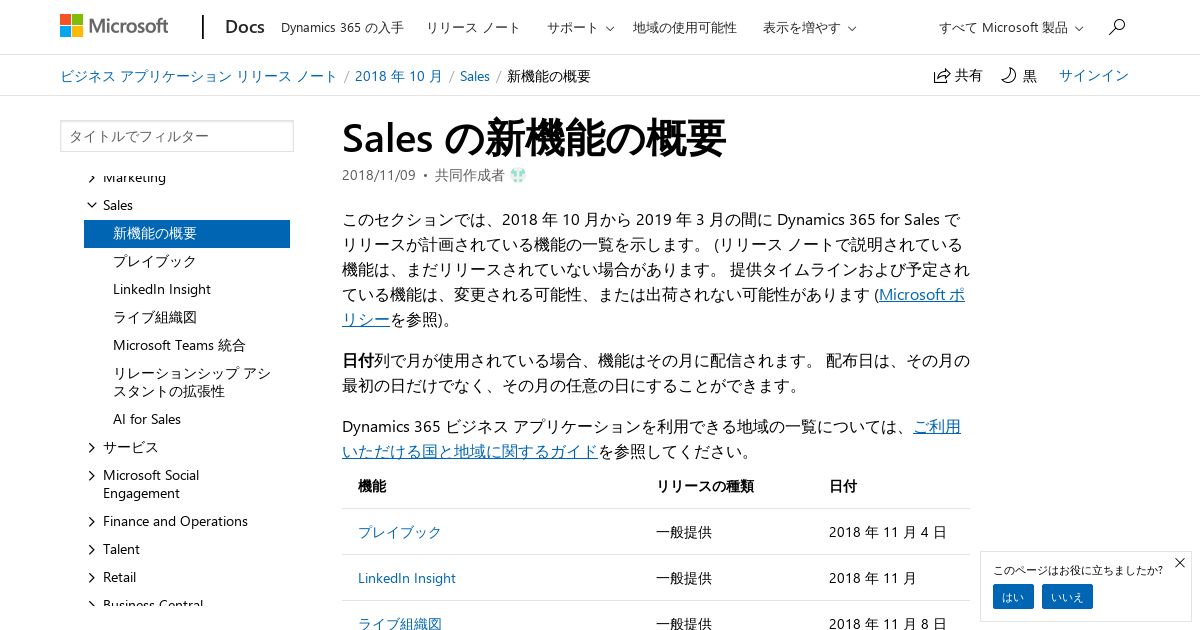Open ライブ組織図 link in the table
The height and width of the screenshot is (630, 1200).
(x=399, y=623)
